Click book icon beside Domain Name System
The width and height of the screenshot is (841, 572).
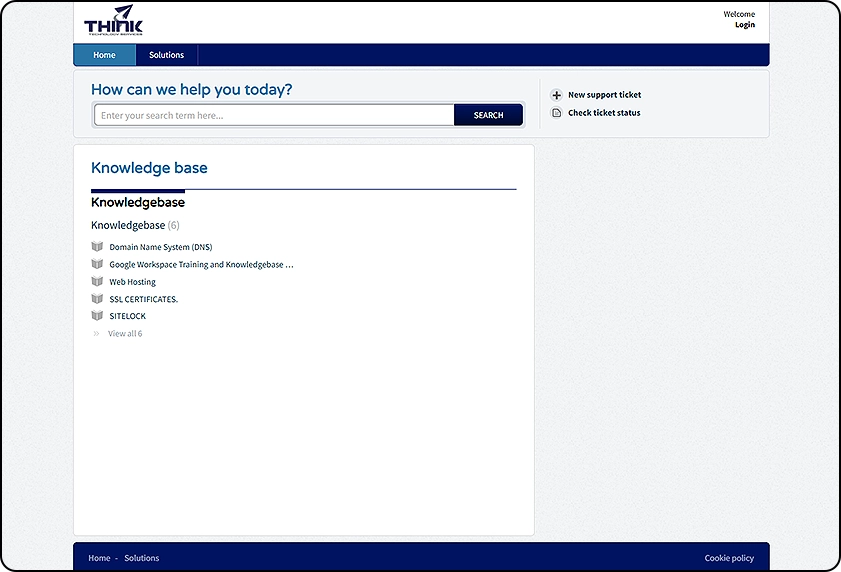[x=97, y=247]
